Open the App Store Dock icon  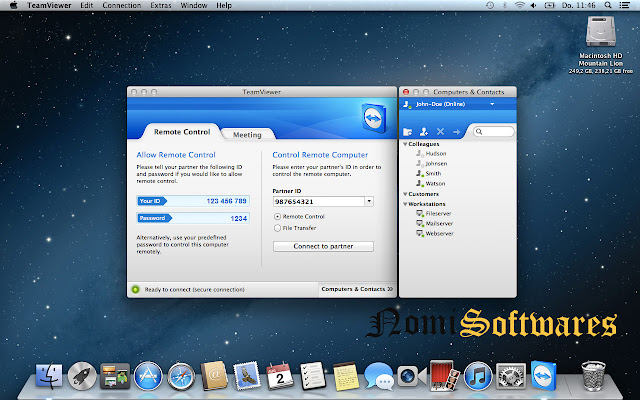(x=148, y=376)
